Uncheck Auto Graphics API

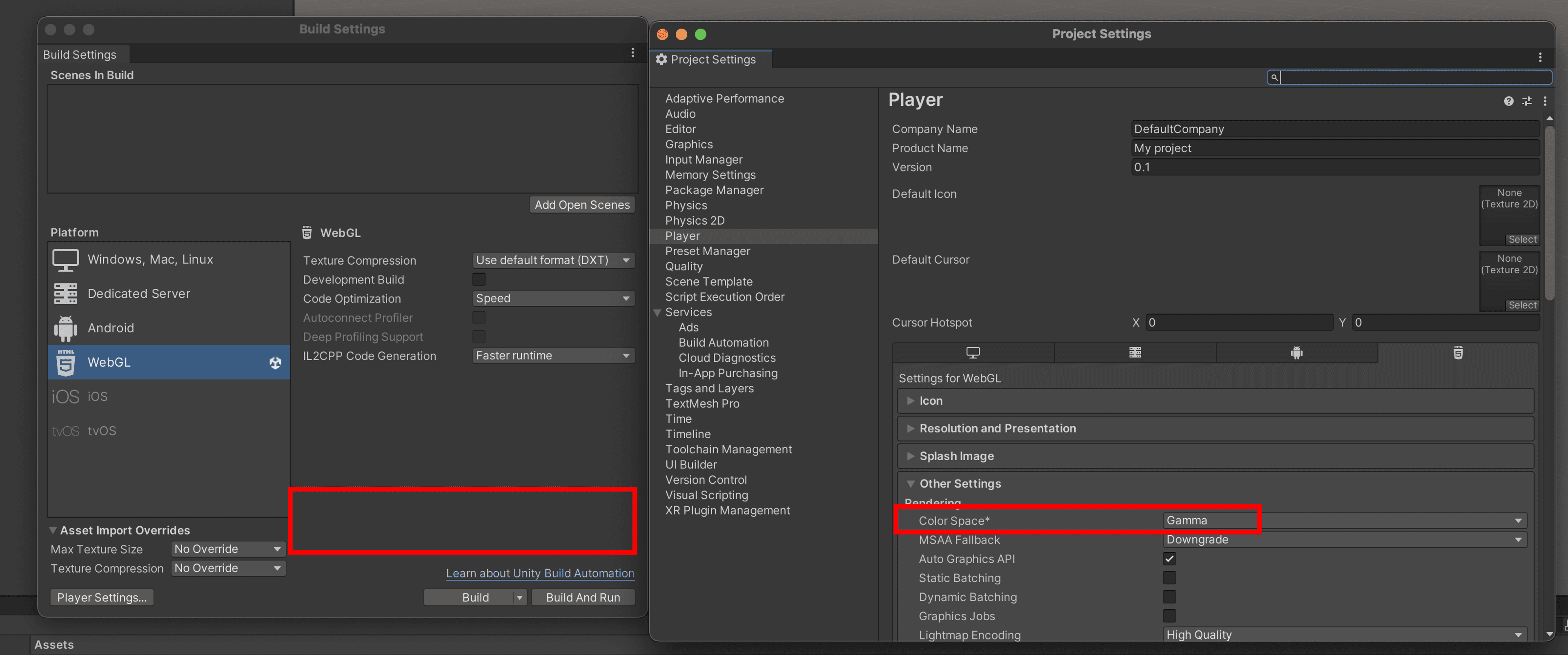[1169, 559]
